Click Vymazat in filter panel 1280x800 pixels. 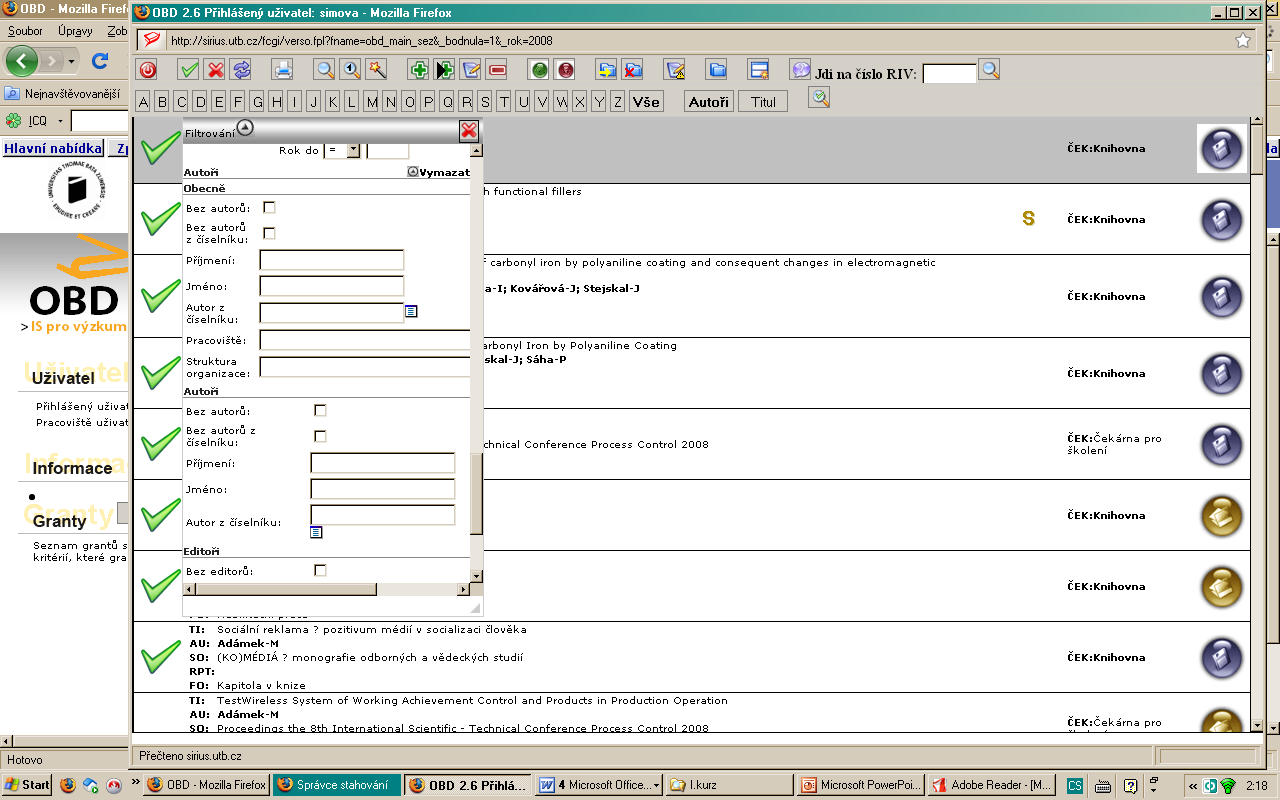(x=445, y=172)
